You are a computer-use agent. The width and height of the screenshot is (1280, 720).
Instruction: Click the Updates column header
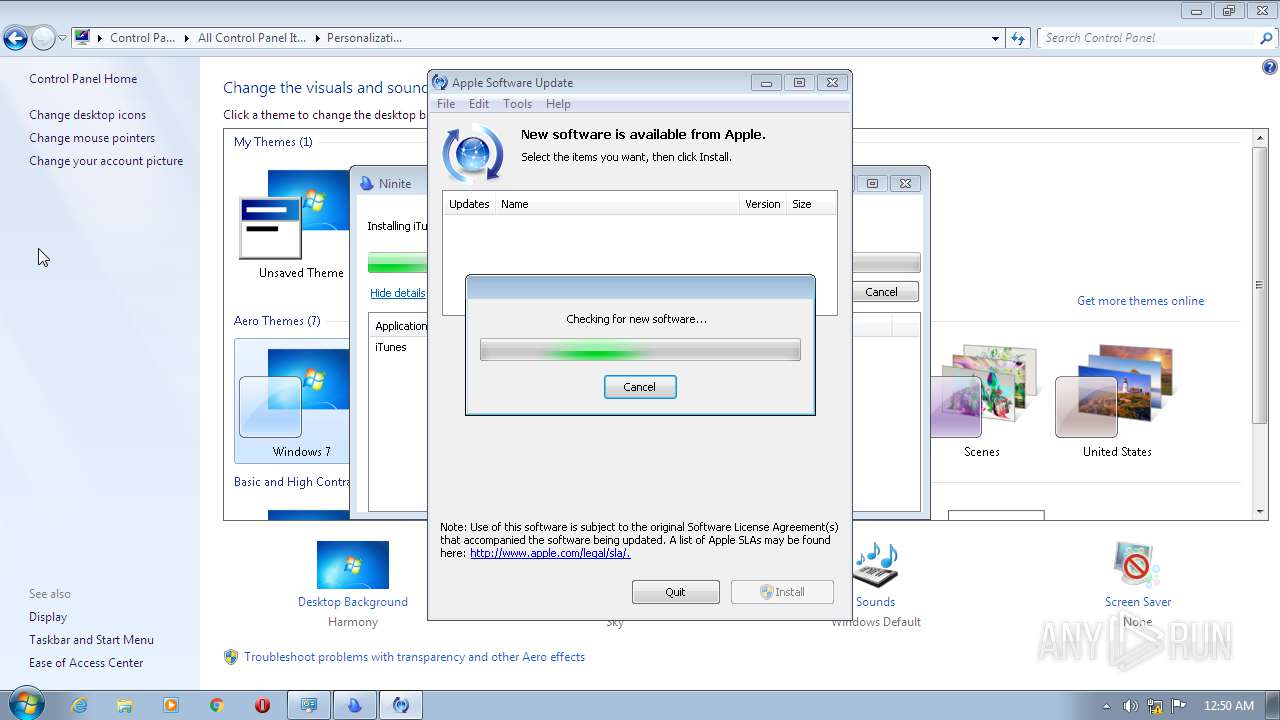click(469, 204)
